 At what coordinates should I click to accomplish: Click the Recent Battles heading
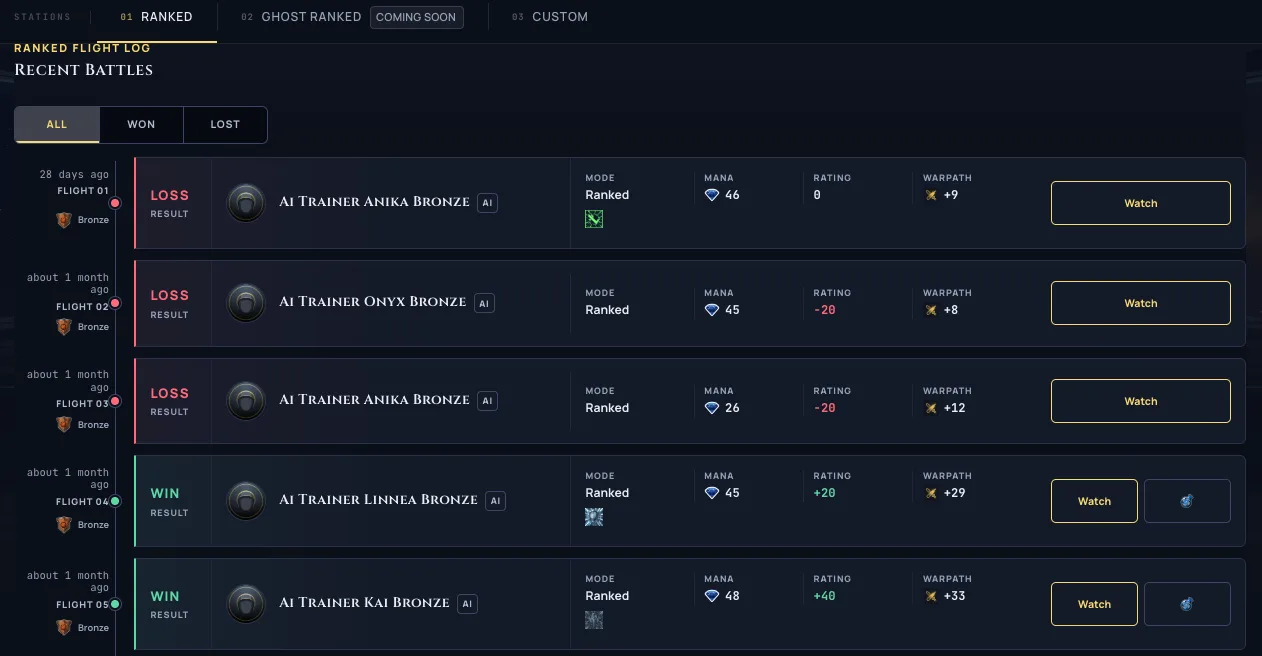pos(84,70)
